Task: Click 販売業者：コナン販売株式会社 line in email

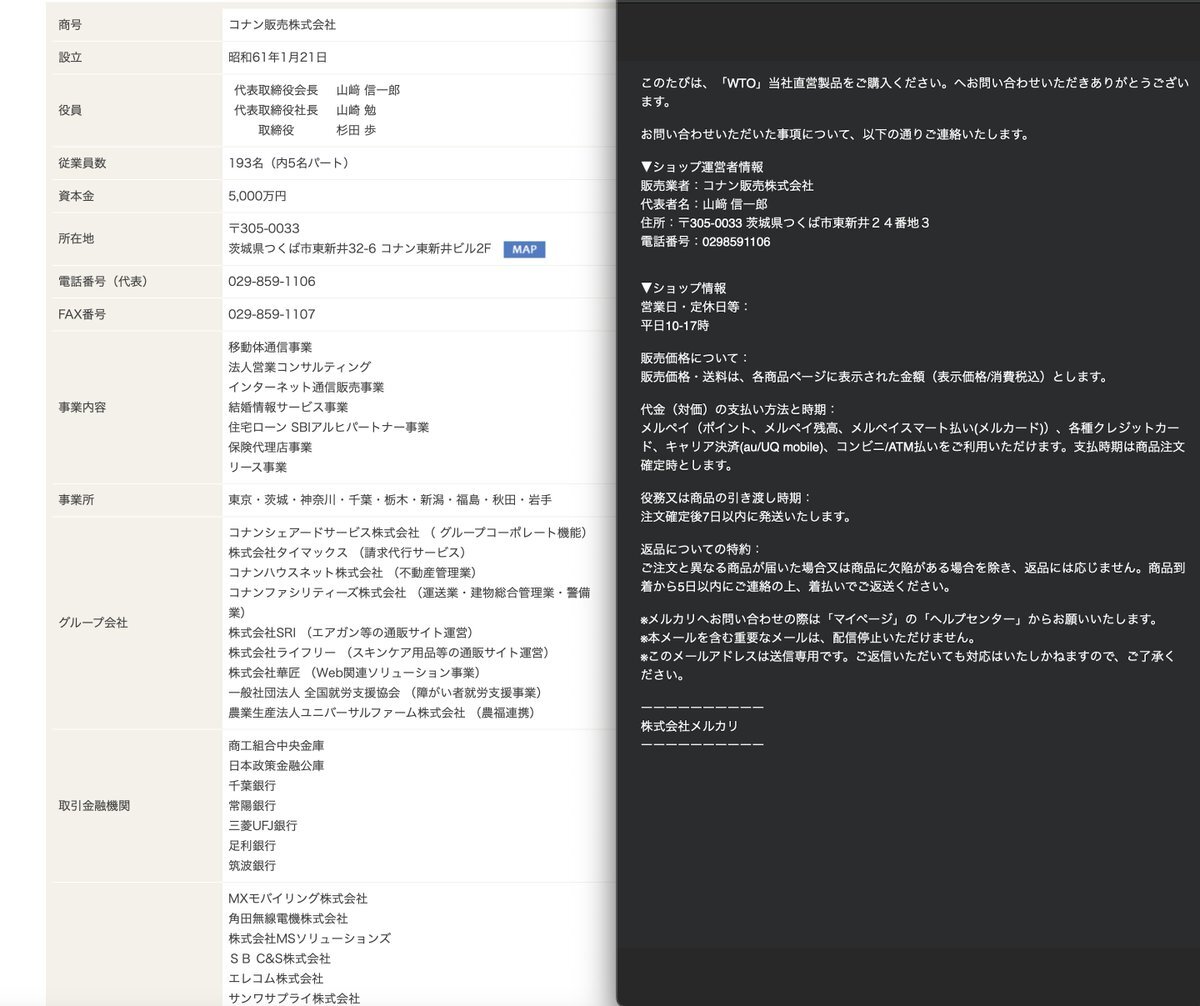Action: tap(727, 186)
